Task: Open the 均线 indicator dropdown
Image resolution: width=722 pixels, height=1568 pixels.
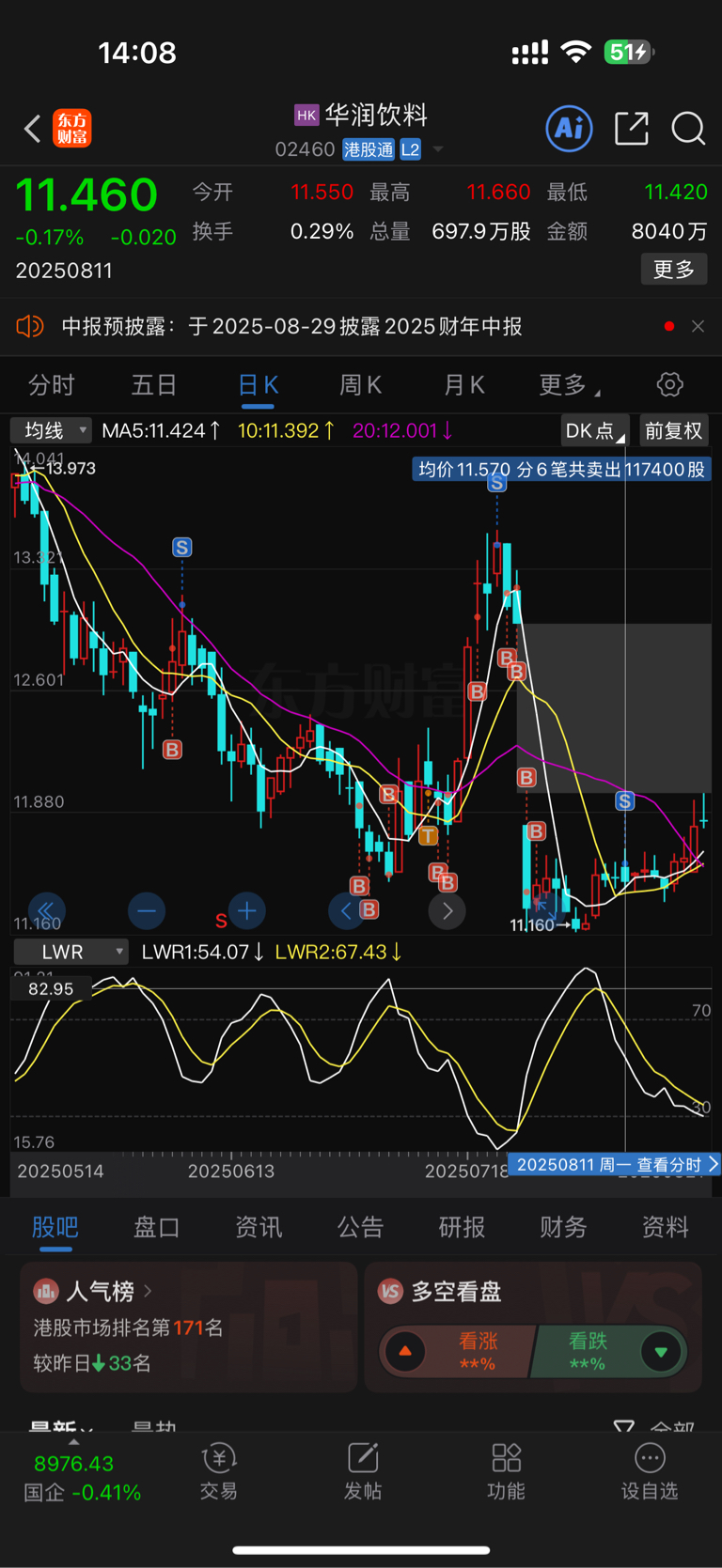Action: (51, 430)
